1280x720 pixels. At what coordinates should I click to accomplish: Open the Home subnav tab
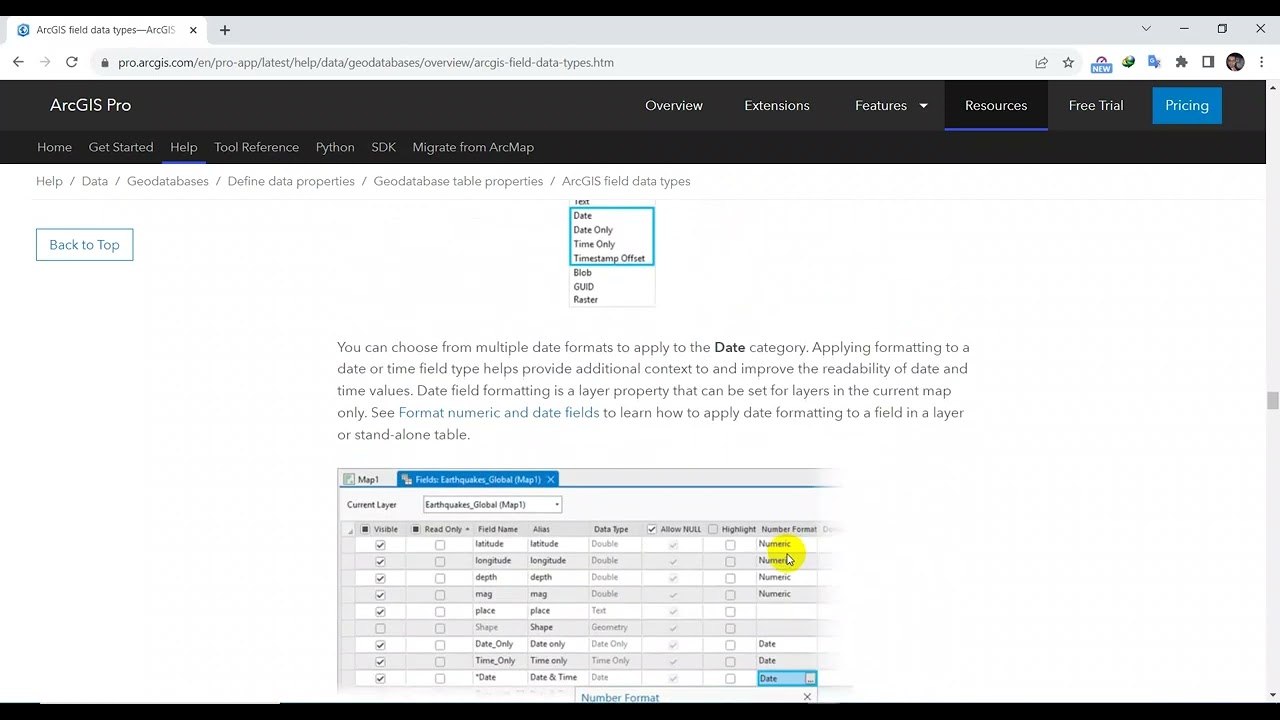point(54,147)
